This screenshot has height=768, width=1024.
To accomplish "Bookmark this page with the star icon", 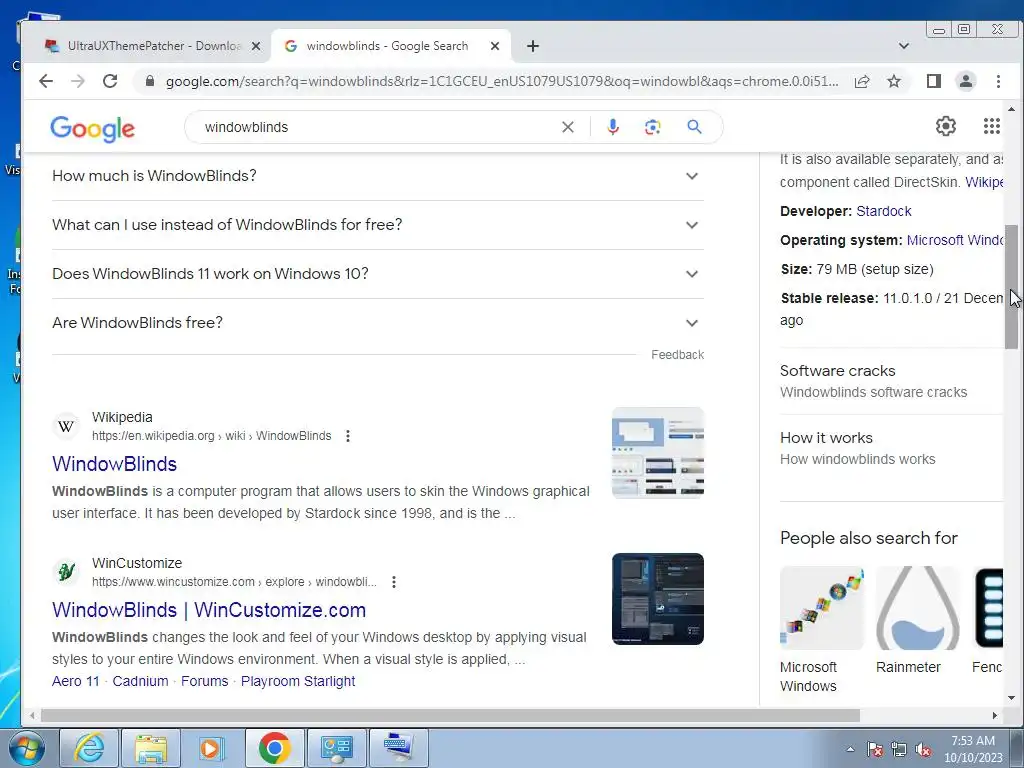I will click(894, 81).
